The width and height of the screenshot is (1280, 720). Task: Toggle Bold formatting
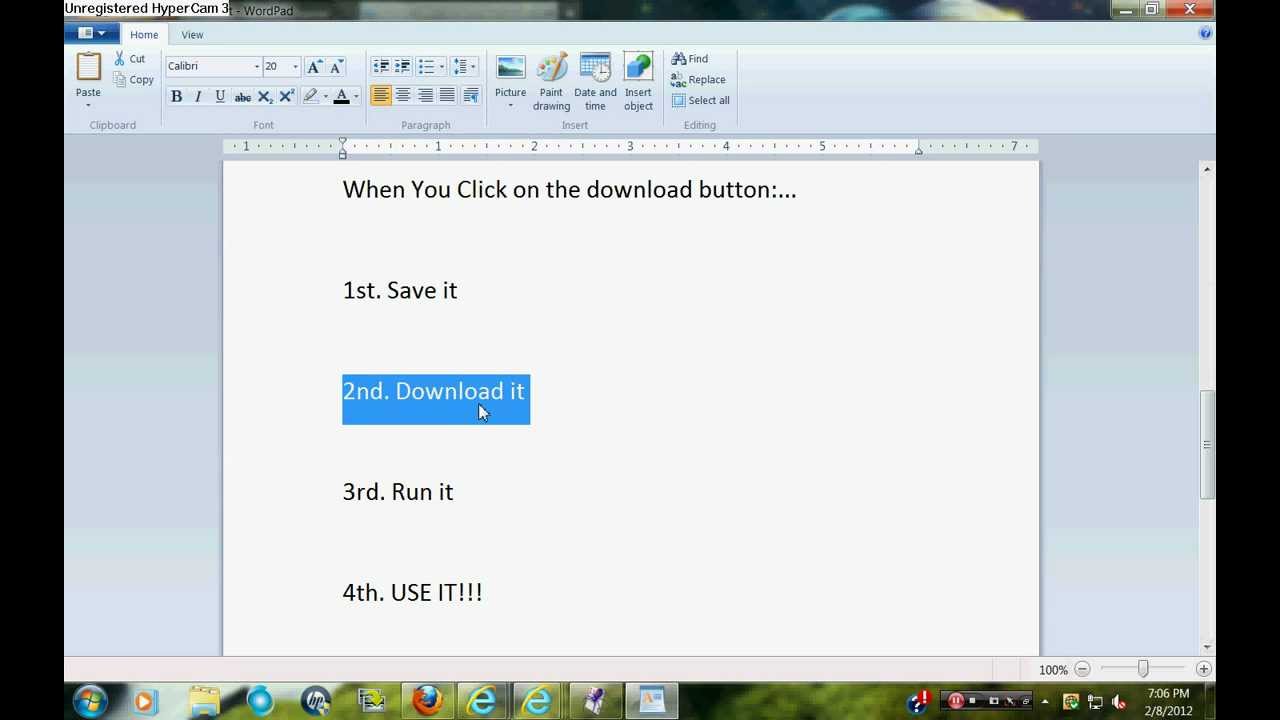click(176, 97)
